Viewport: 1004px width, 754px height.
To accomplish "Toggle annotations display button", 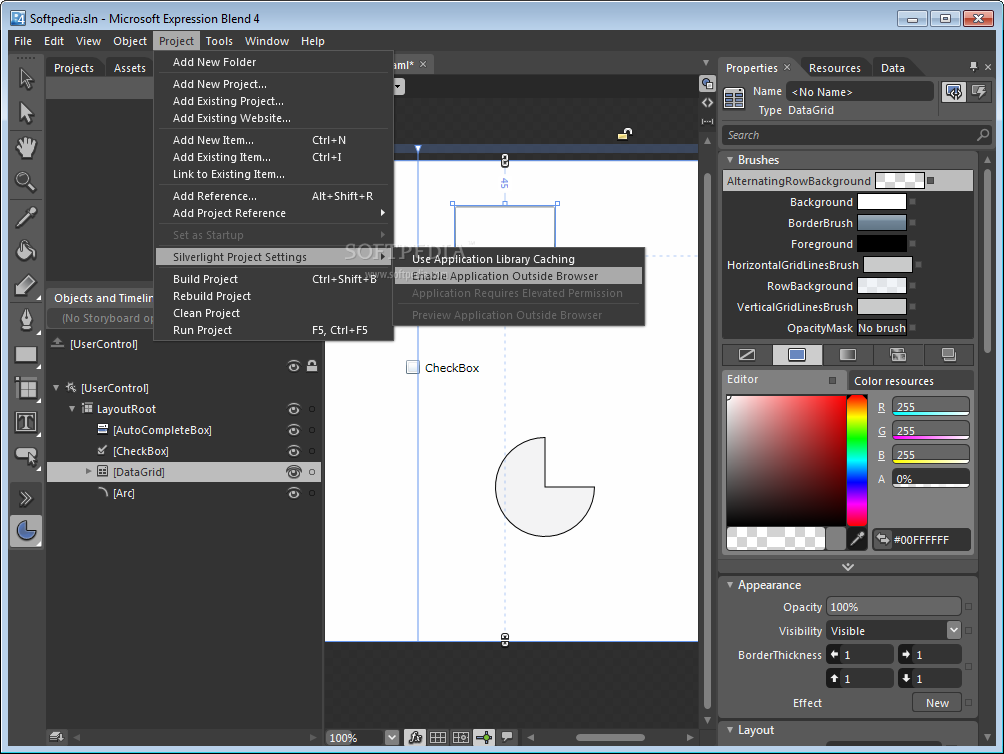I will (507, 737).
